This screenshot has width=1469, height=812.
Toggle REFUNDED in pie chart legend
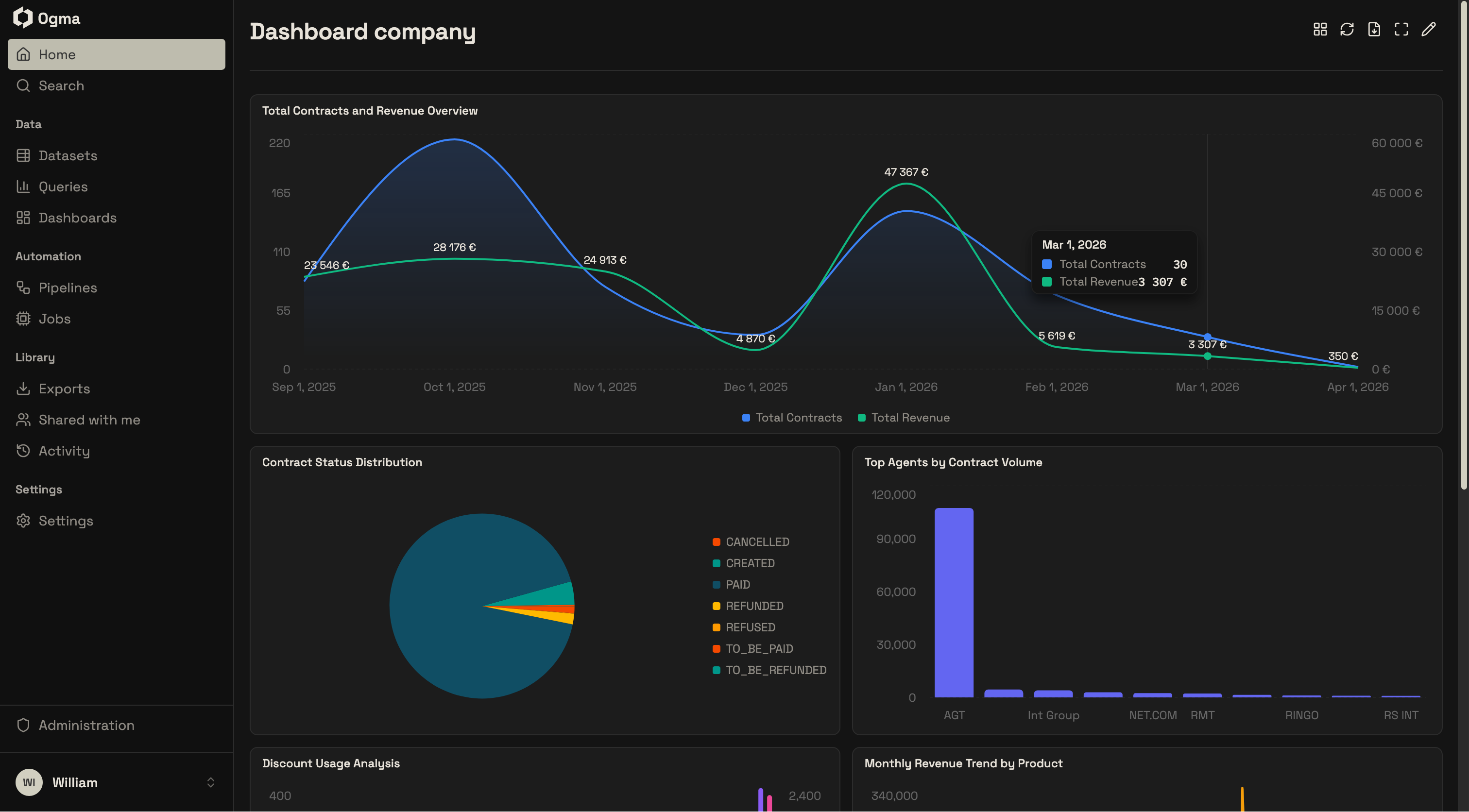pos(748,606)
